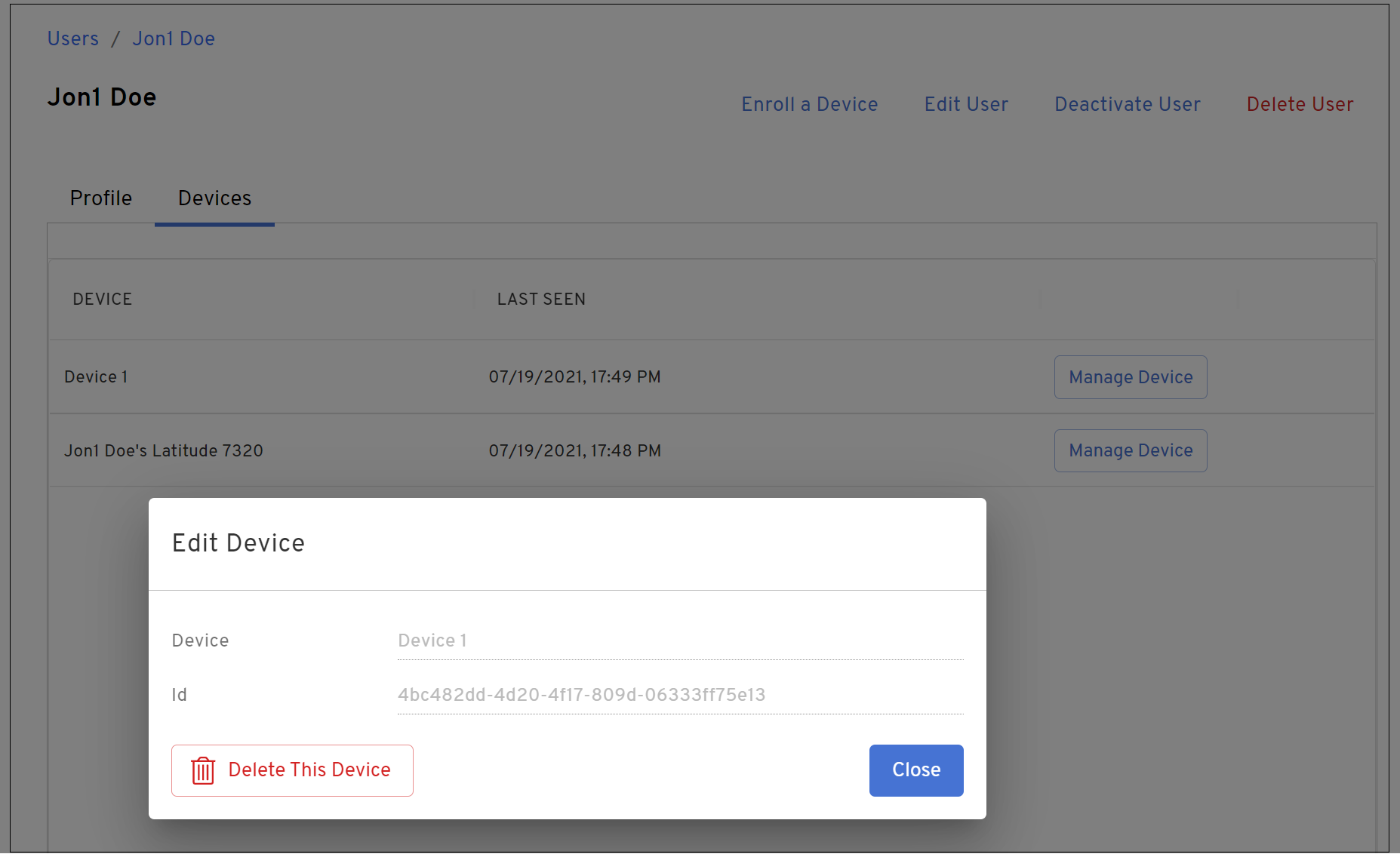Go to Users breadcrumb link
The width and height of the screenshot is (1400, 854).
click(73, 38)
